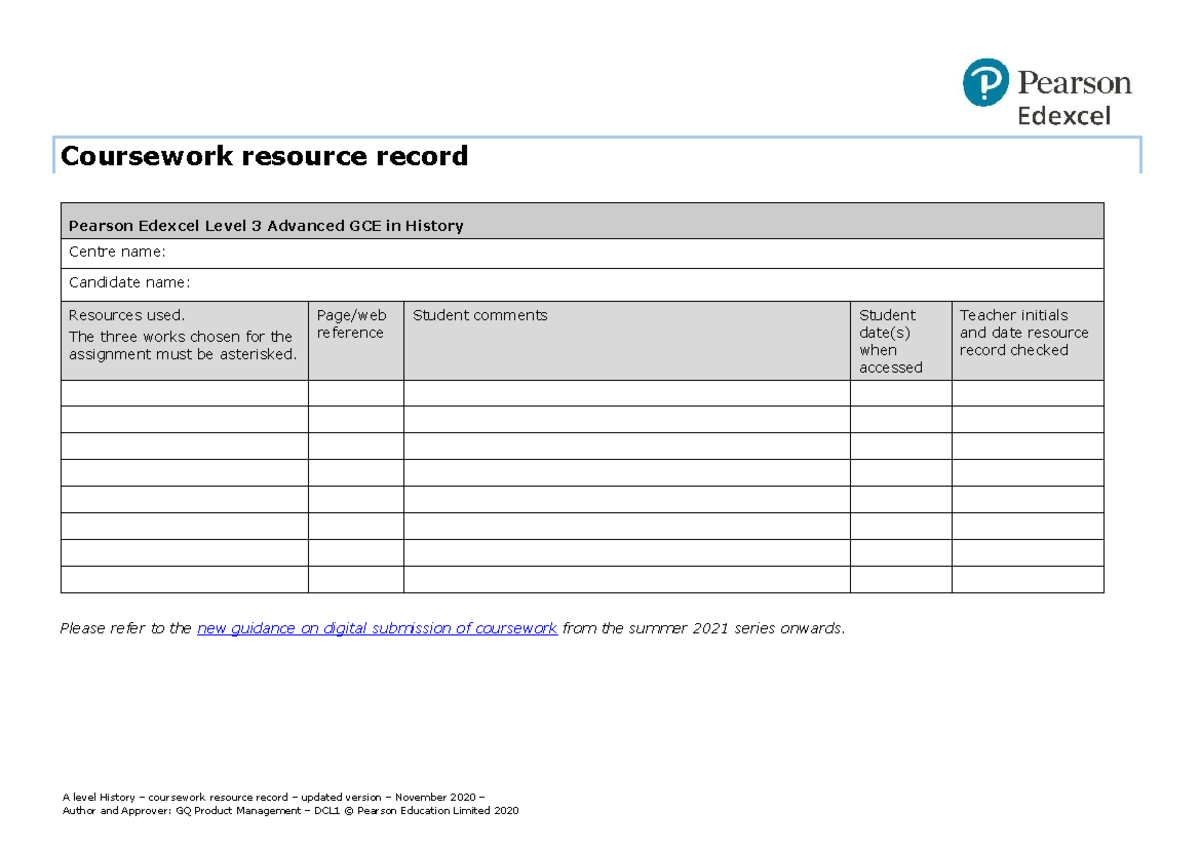1200x849 pixels.
Task: Click first empty Teacher initials cell
Action: (x=1027, y=393)
